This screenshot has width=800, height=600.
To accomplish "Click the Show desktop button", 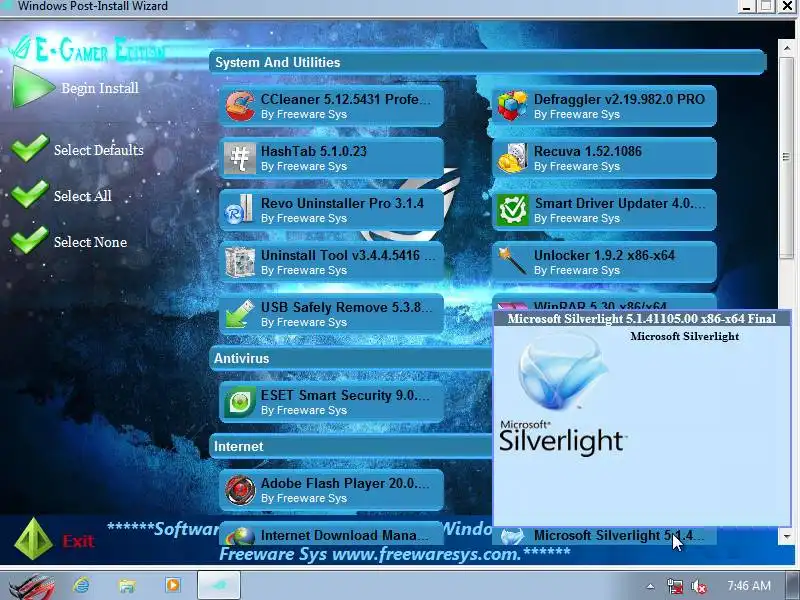I will click(793, 586).
